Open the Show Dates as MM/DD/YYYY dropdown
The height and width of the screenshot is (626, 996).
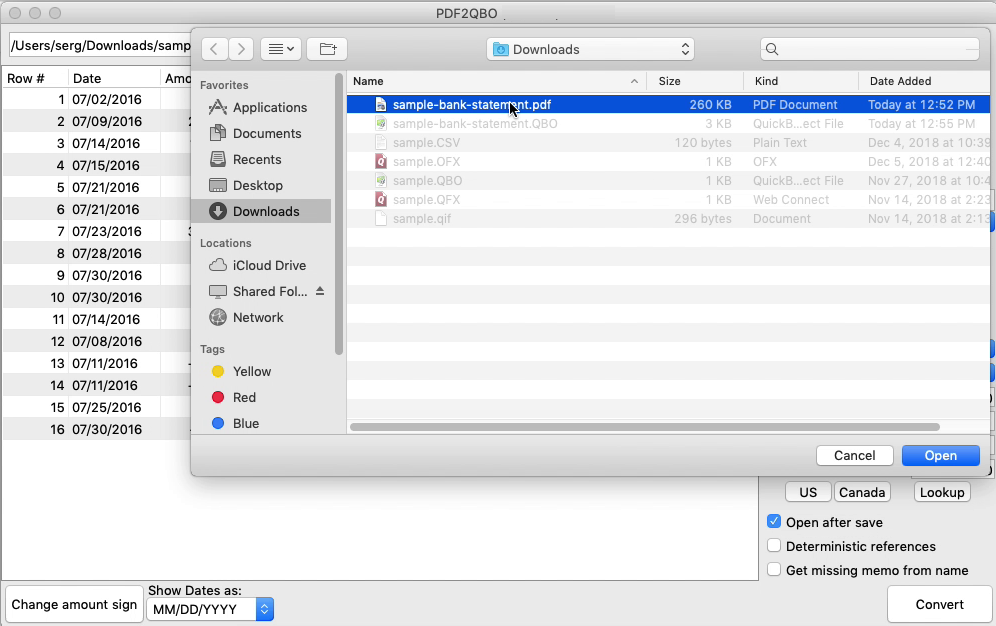click(x=210, y=609)
